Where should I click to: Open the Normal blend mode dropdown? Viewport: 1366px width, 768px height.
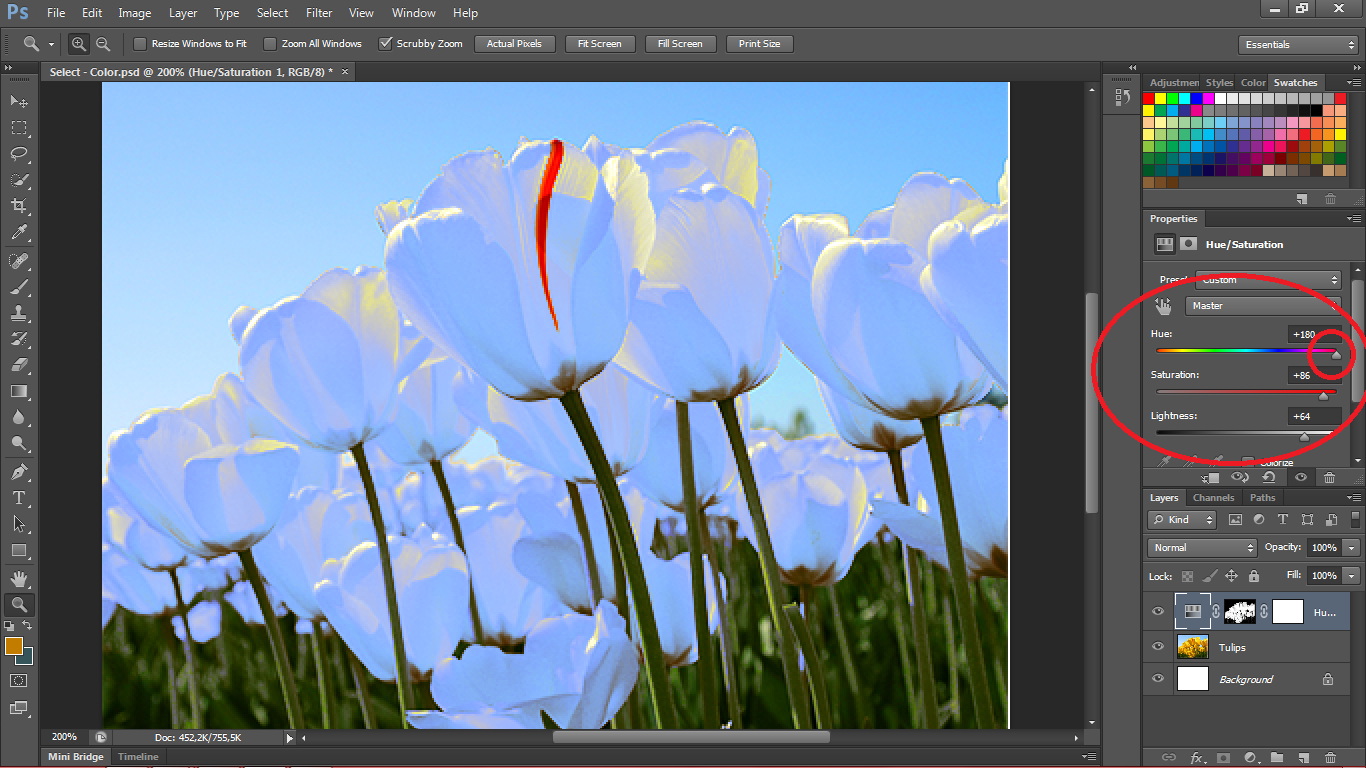coord(1202,548)
